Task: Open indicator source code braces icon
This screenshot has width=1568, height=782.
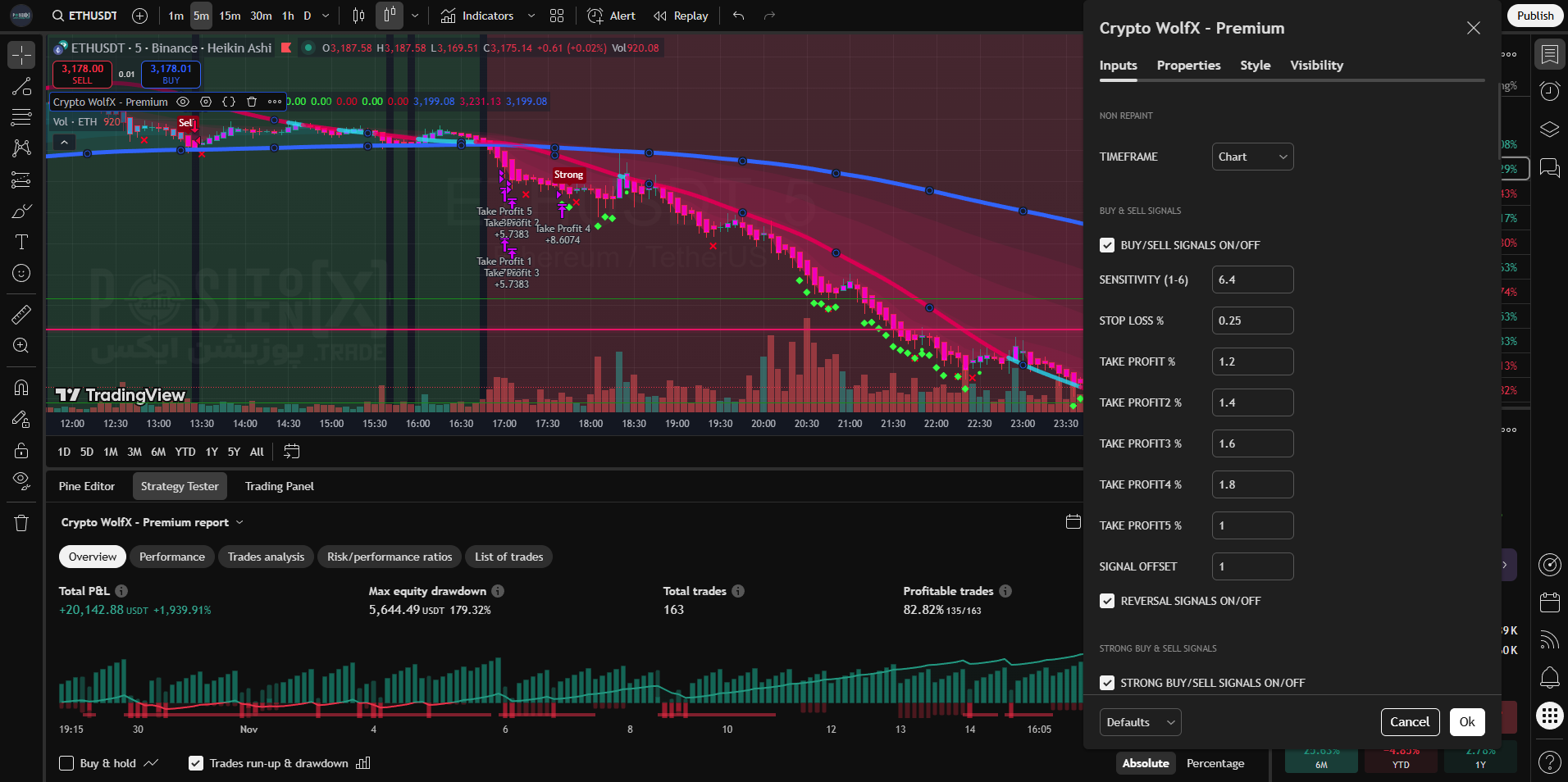Action: (x=229, y=102)
